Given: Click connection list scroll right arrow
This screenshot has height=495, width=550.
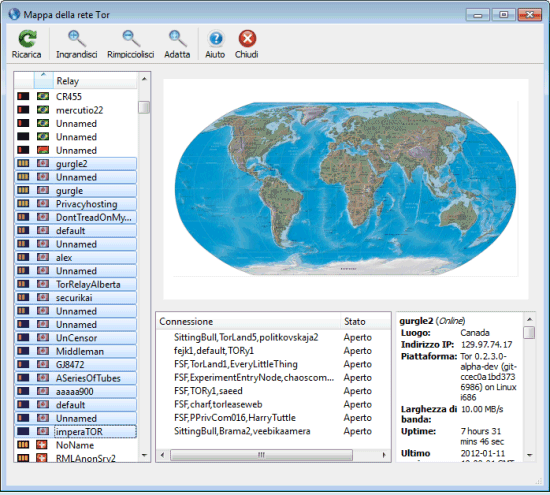Looking at the screenshot, I should click(384, 455).
